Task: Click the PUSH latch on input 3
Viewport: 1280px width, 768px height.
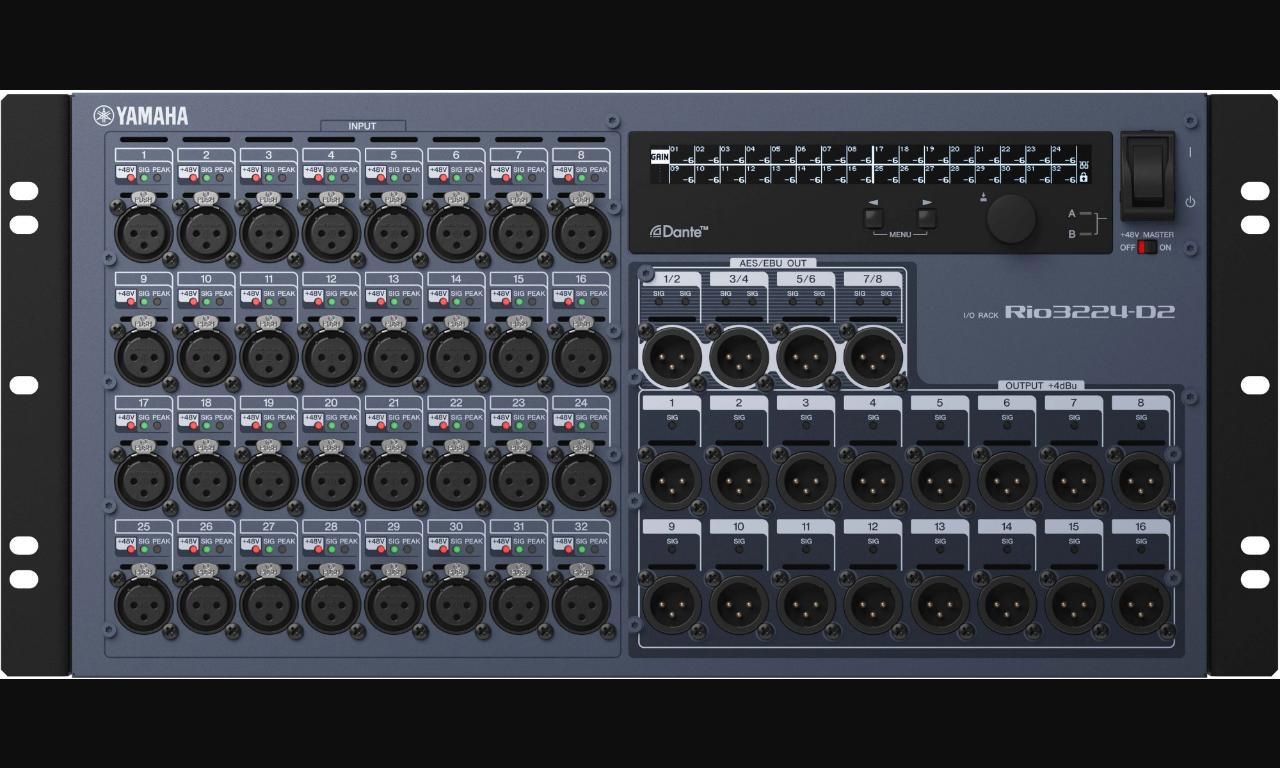Action: pyautogui.click(x=268, y=198)
